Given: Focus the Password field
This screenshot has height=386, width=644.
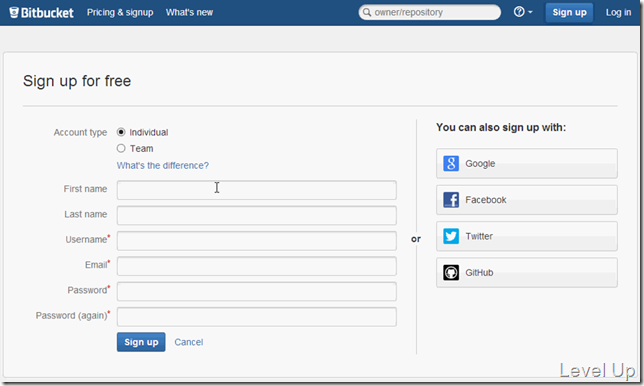Looking at the screenshot, I should coord(257,292).
